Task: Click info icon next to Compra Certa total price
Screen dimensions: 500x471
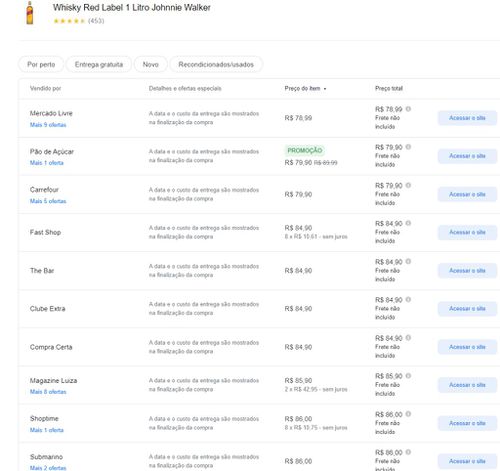Action: tap(408, 338)
